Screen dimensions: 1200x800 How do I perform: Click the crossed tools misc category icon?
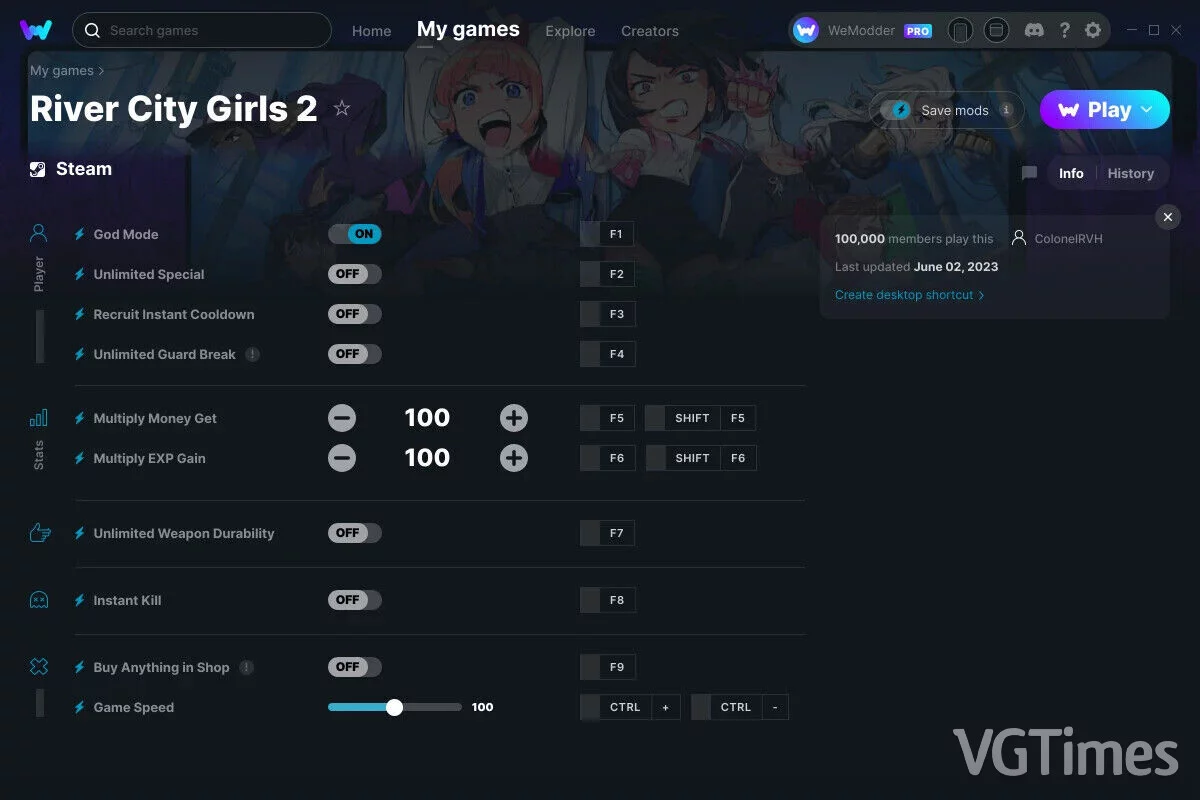tap(39, 667)
